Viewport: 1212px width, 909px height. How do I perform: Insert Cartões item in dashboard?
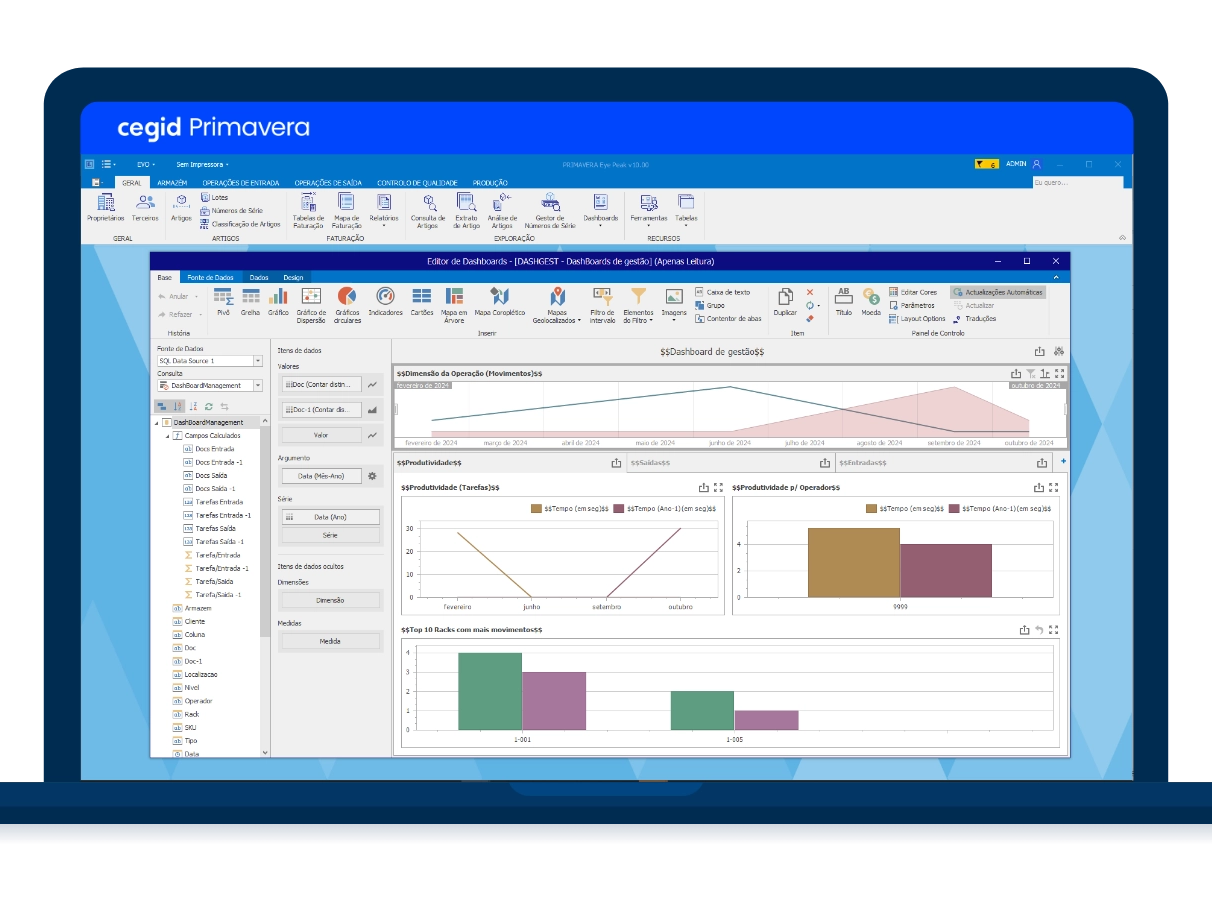(x=422, y=301)
